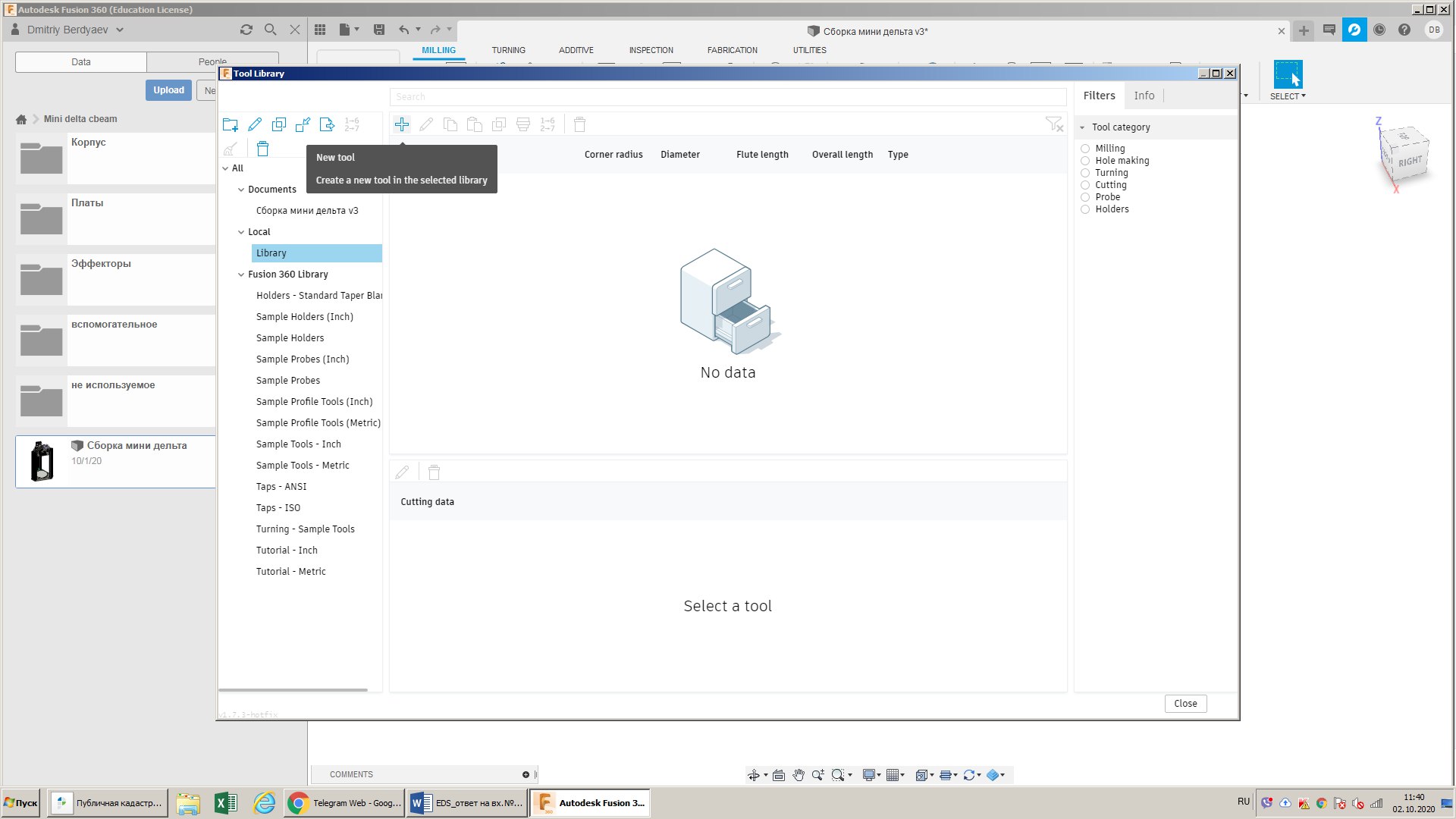Open the Сборка мини дельта thumbnail
Viewport: 1456px width, 819px height.
(42, 461)
